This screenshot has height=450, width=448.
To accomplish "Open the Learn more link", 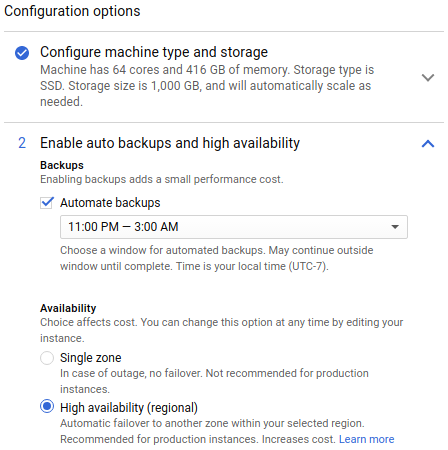I will pos(366,439).
